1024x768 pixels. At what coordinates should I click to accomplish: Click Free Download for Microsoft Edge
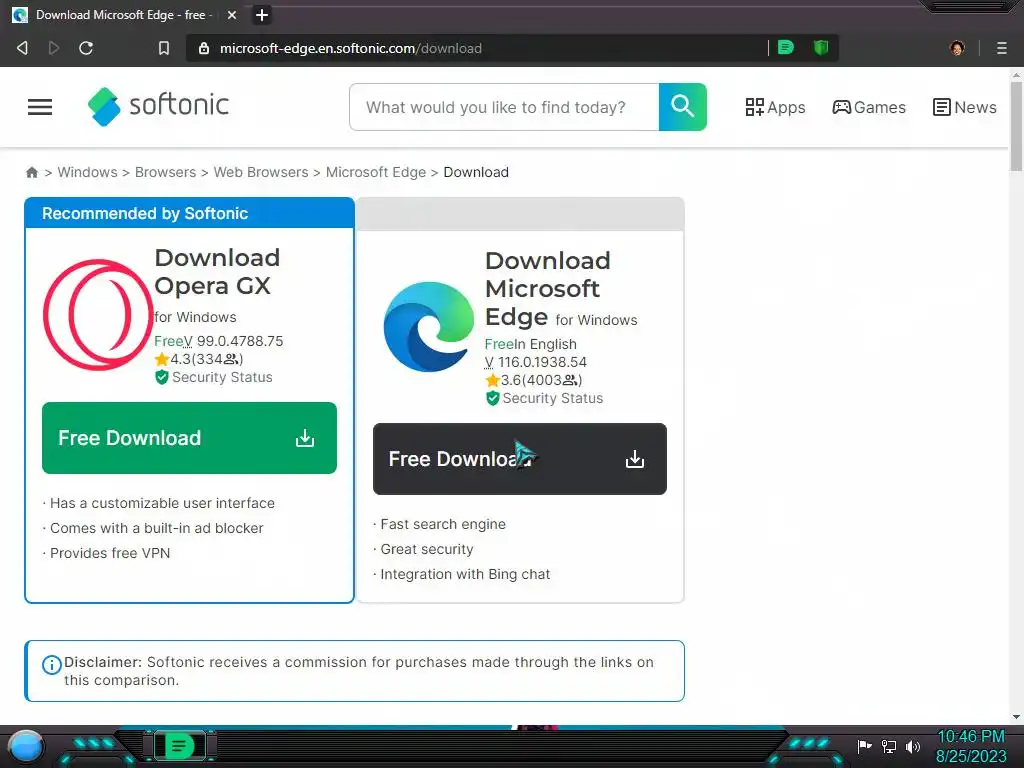(520, 459)
